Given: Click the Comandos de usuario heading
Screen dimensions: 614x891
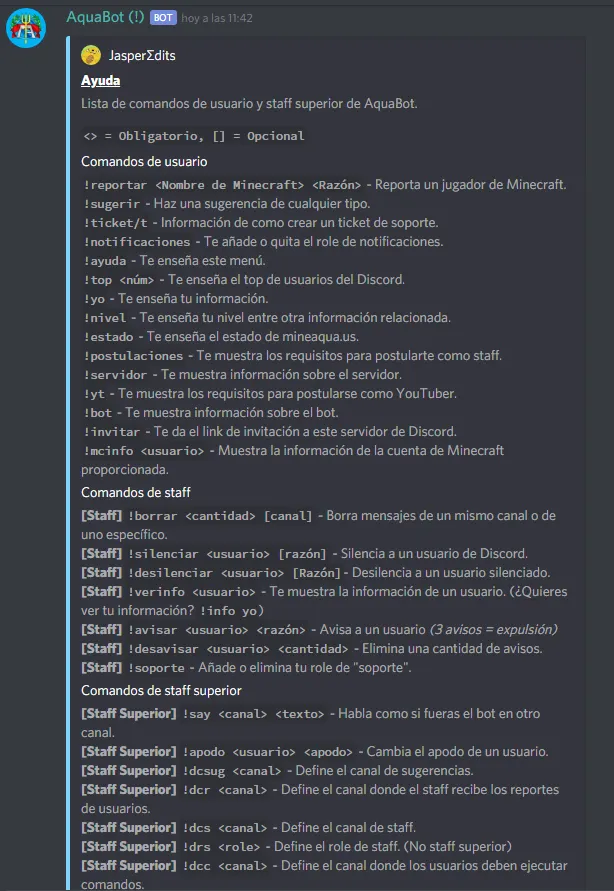Looking at the screenshot, I should [x=144, y=160].
